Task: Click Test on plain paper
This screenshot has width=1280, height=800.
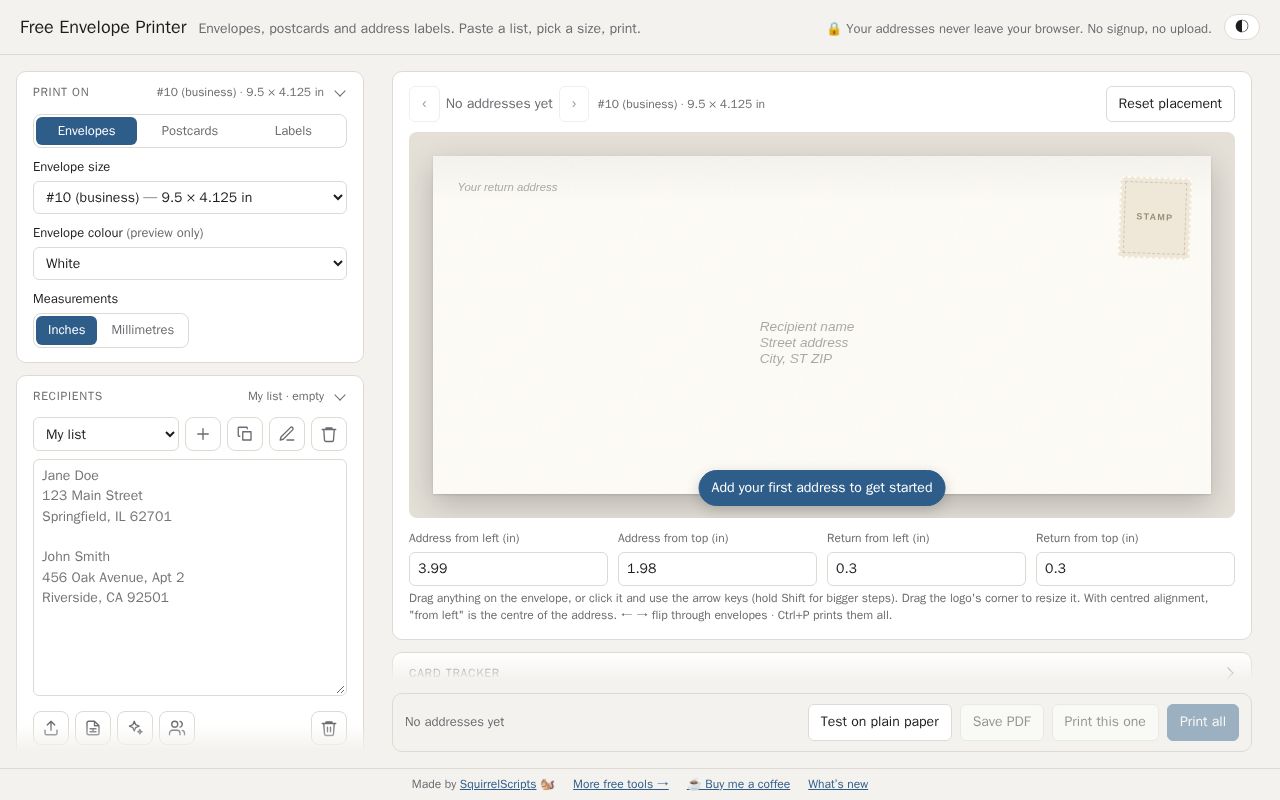Action: [x=880, y=722]
